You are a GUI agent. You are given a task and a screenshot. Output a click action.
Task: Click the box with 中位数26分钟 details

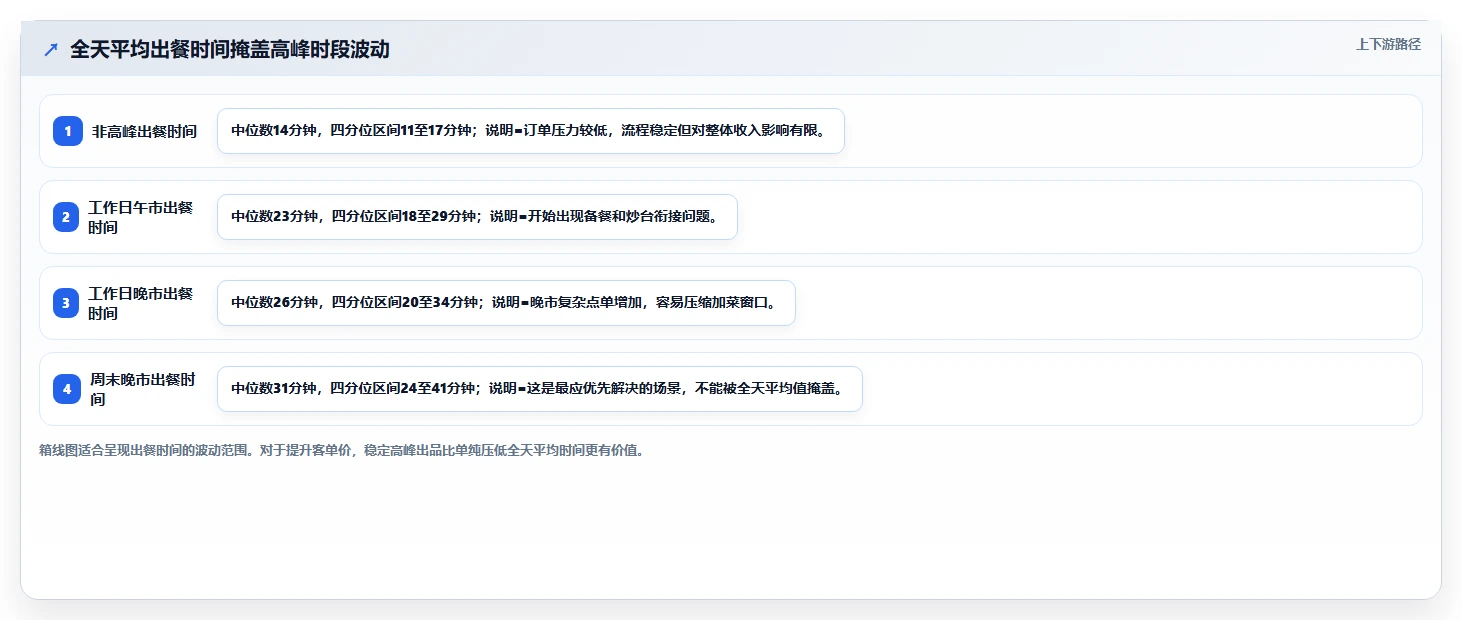[x=506, y=303]
